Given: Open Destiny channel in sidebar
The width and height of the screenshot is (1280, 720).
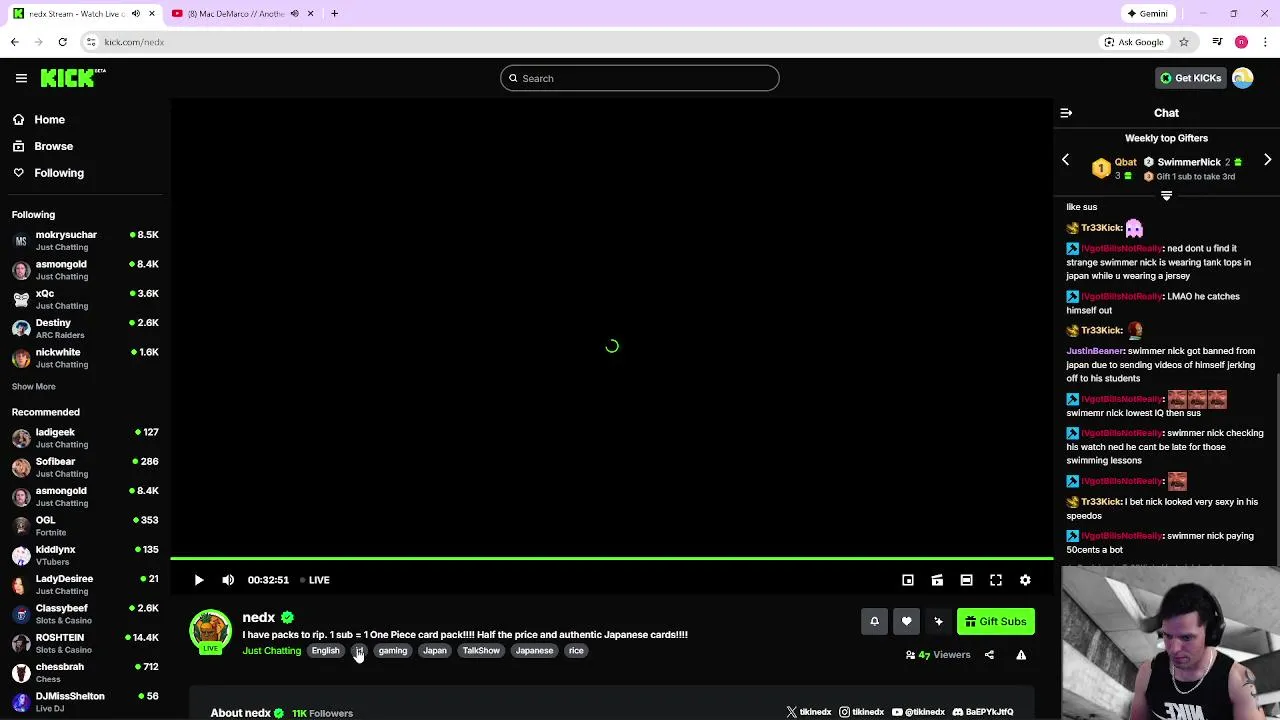Looking at the screenshot, I should 85,328.
